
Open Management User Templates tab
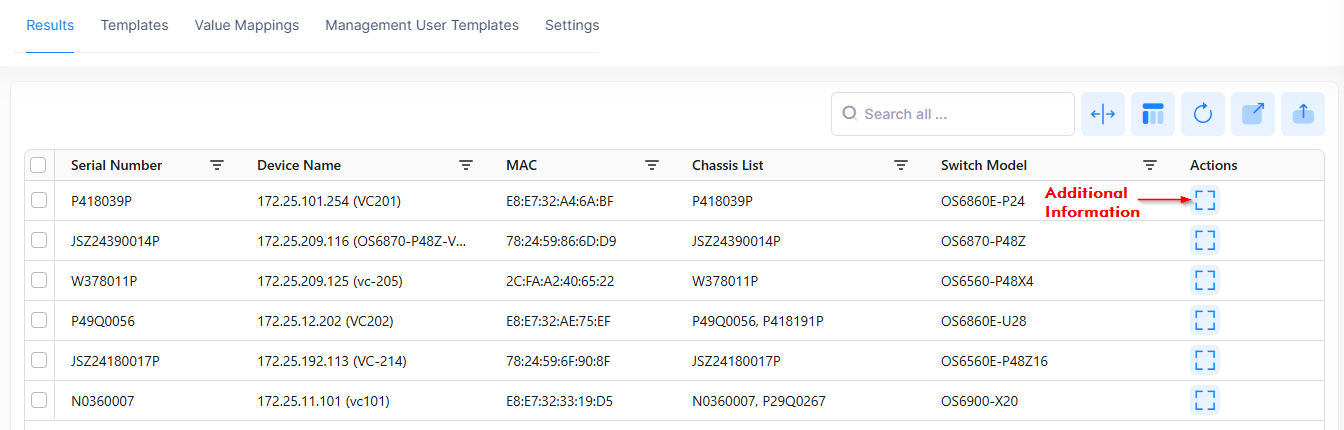click(421, 25)
